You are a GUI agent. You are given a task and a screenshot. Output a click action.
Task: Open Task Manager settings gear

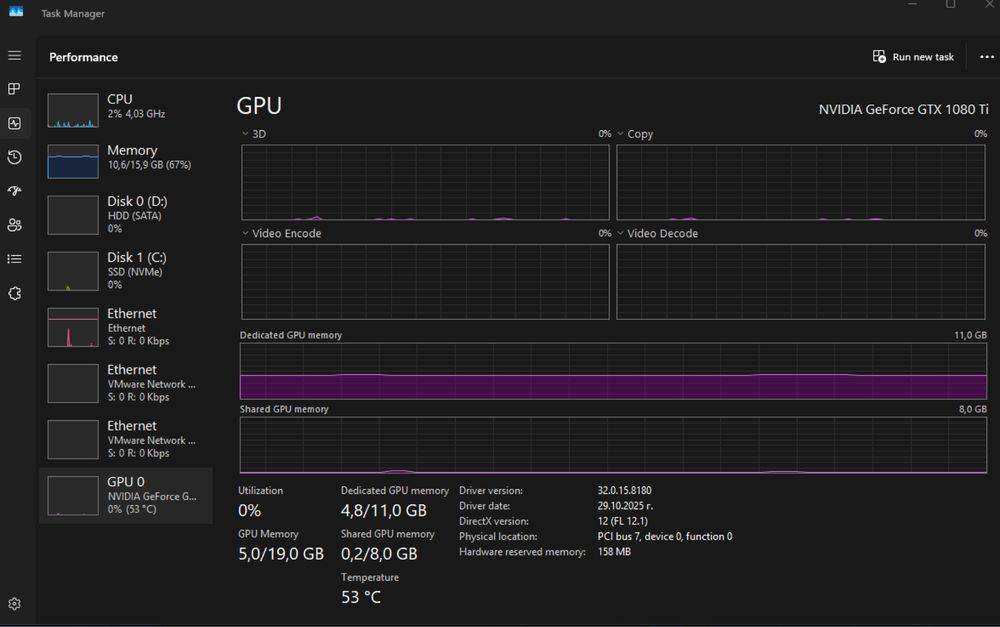14,604
